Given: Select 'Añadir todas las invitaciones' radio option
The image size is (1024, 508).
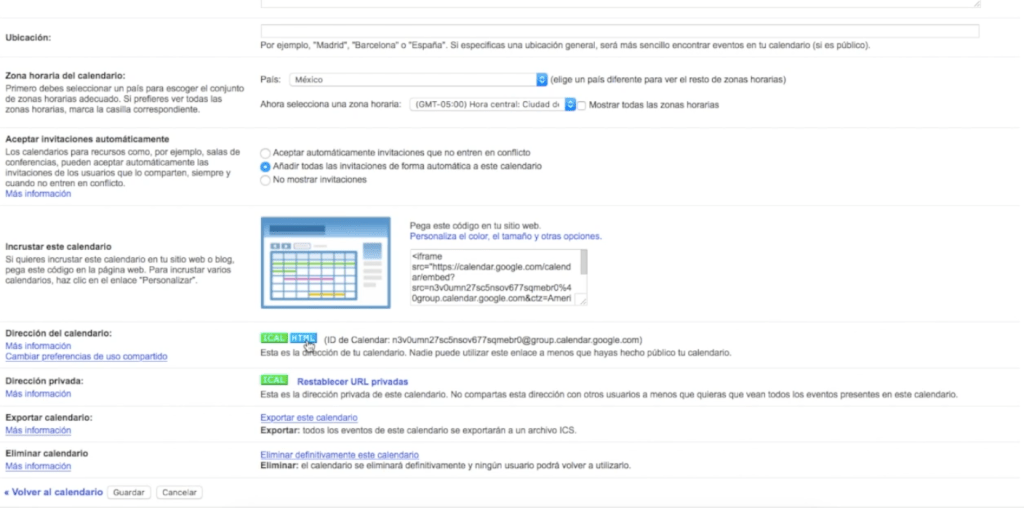Looking at the screenshot, I should [x=265, y=166].
